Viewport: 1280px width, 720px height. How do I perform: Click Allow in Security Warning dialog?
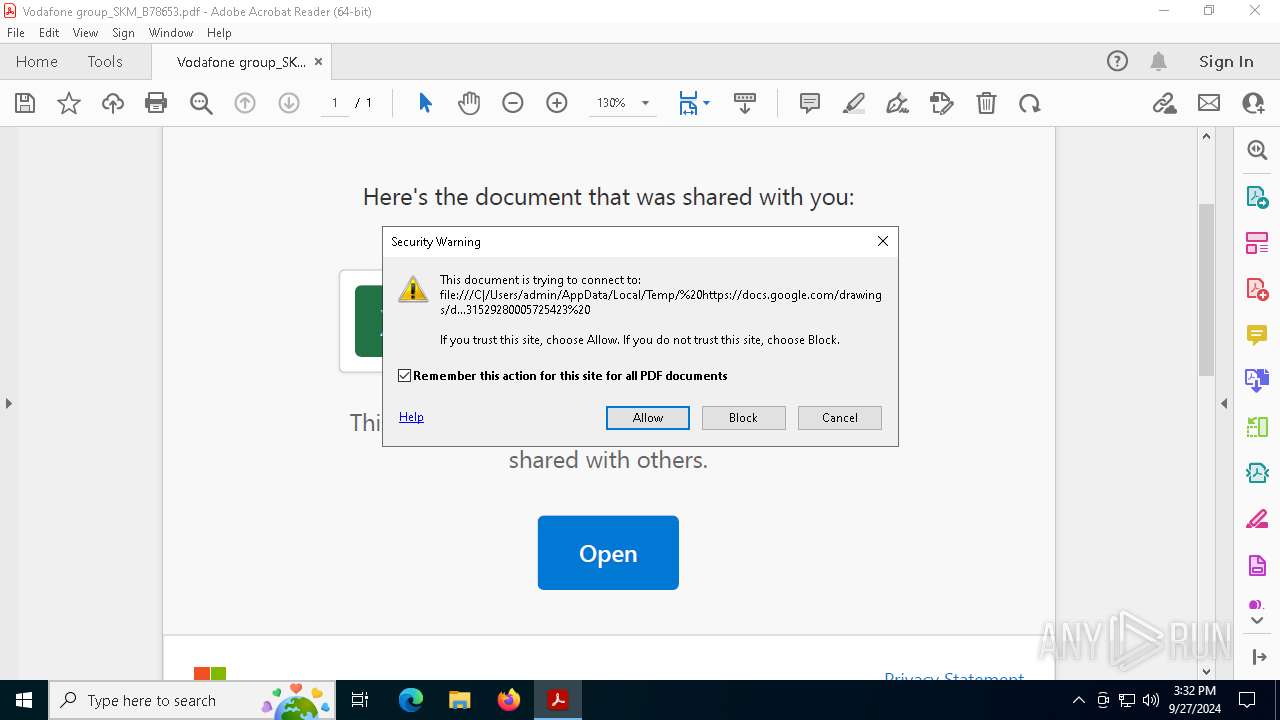(x=648, y=418)
